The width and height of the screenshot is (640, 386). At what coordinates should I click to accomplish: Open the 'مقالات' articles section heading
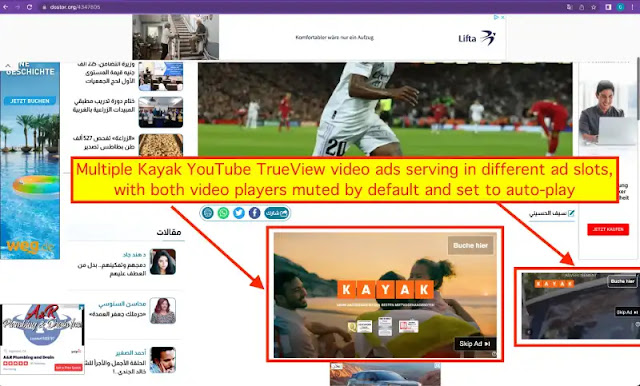pyautogui.click(x=169, y=232)
